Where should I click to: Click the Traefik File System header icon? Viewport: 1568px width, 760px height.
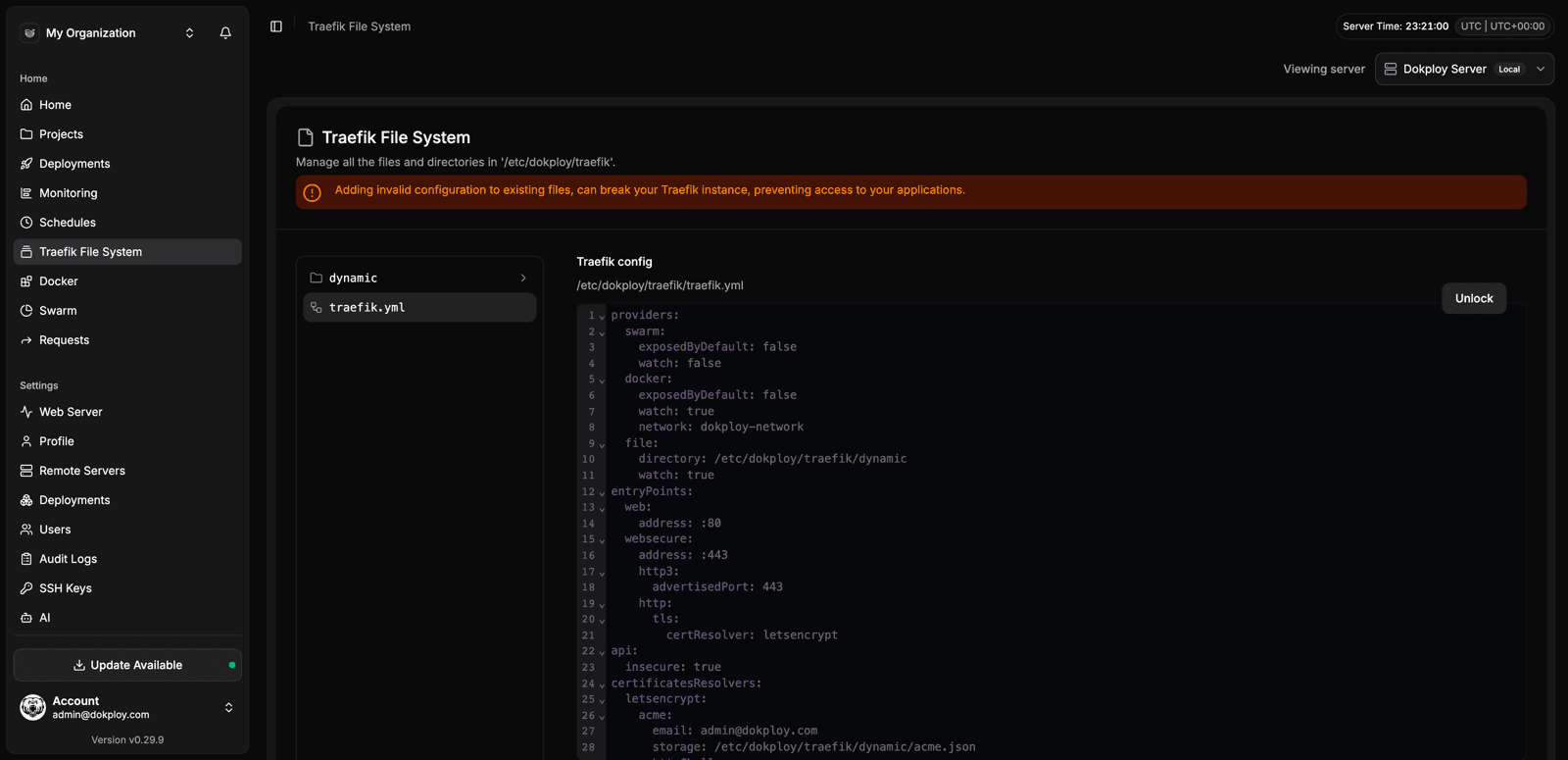pos(306,137)
